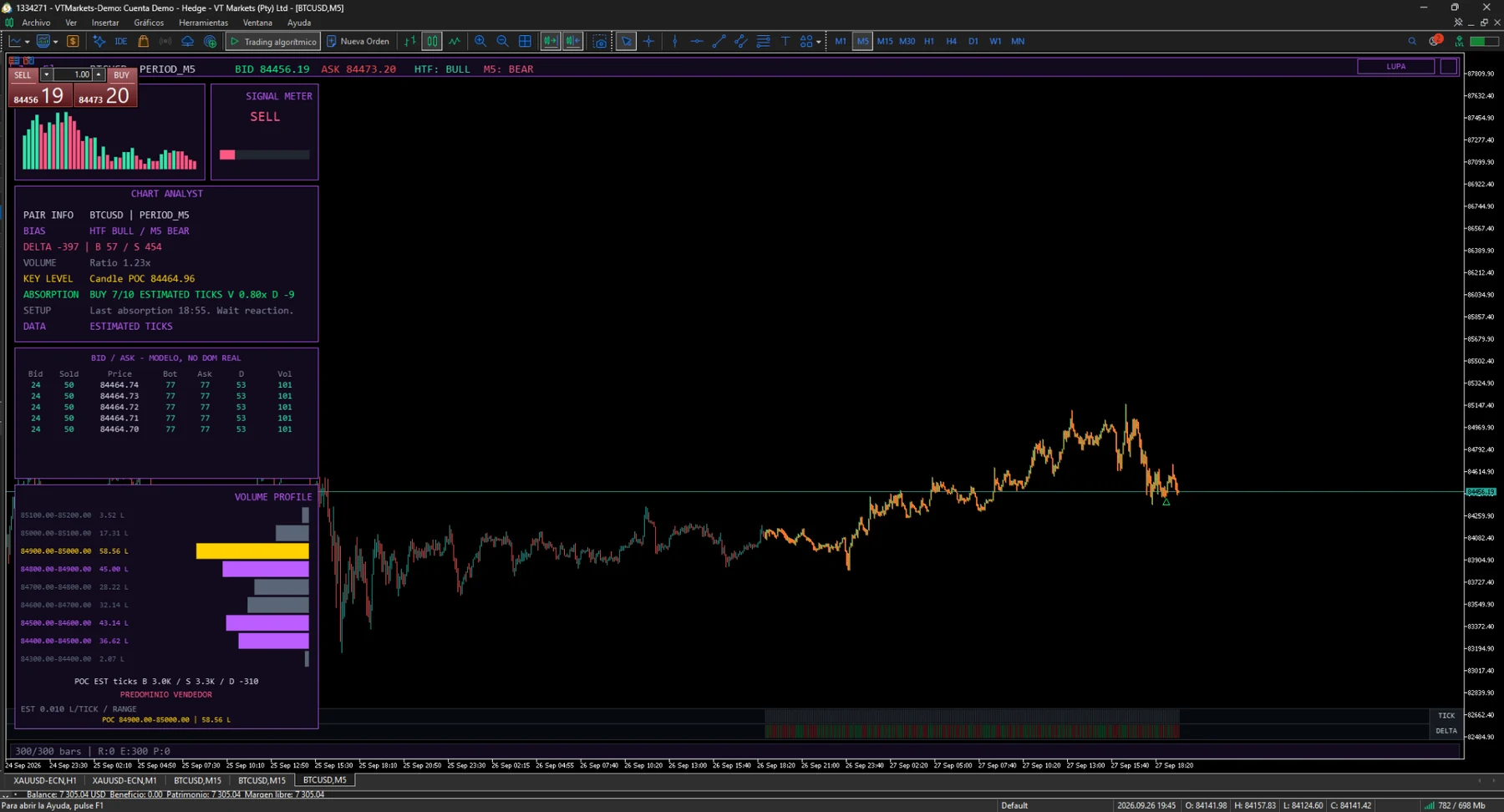The height and width of the screenshot is (812, 1504).
Task: Select the trendline drawing tool
Action: coord(719,41)
